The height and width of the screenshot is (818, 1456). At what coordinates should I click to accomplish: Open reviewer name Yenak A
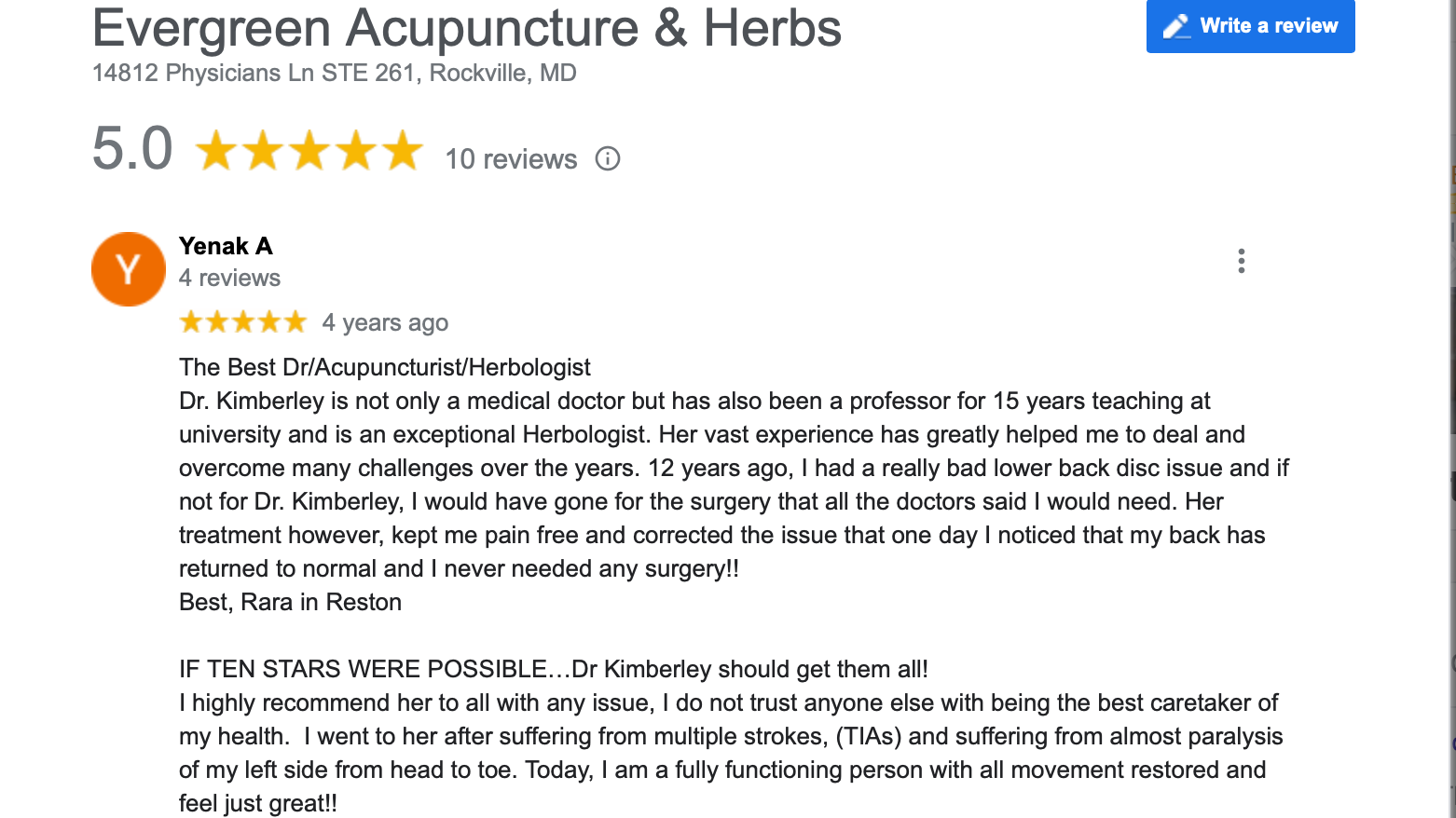point(226,246)
